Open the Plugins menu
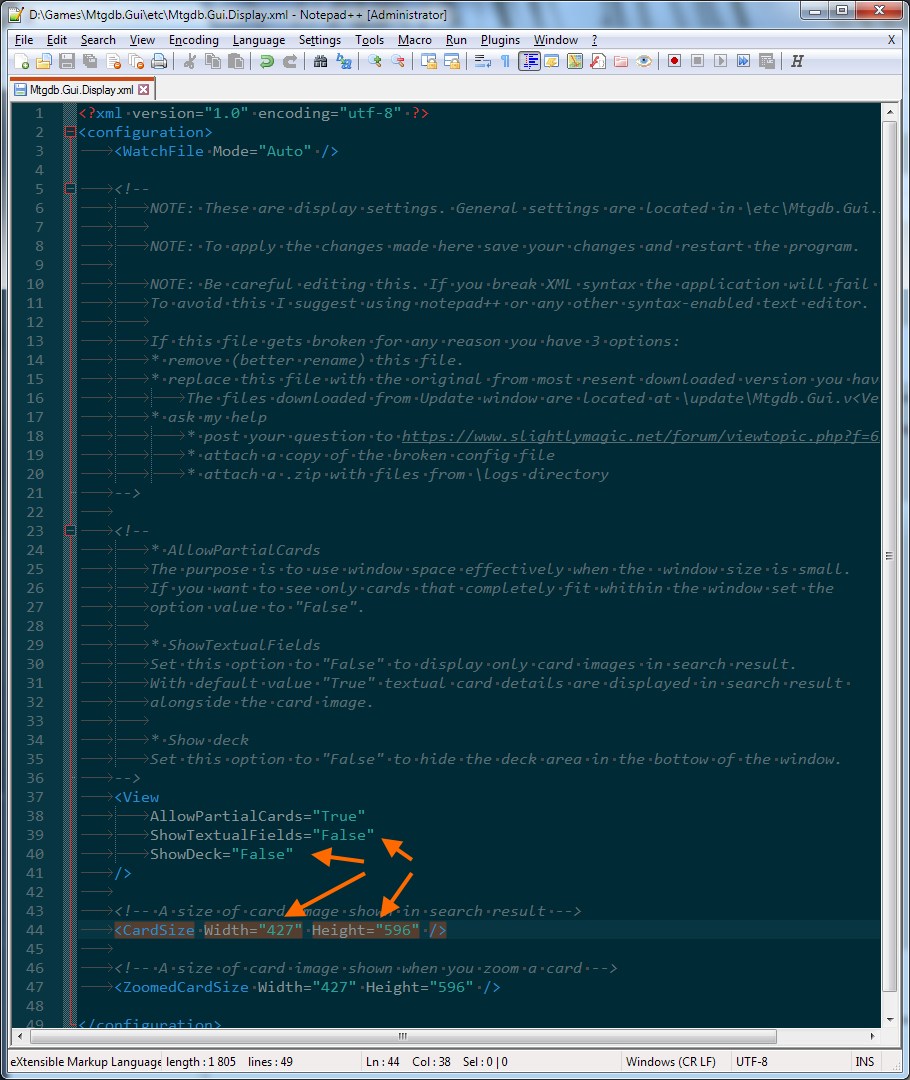This screenshot has width=910, height=1080. (500, 40)
